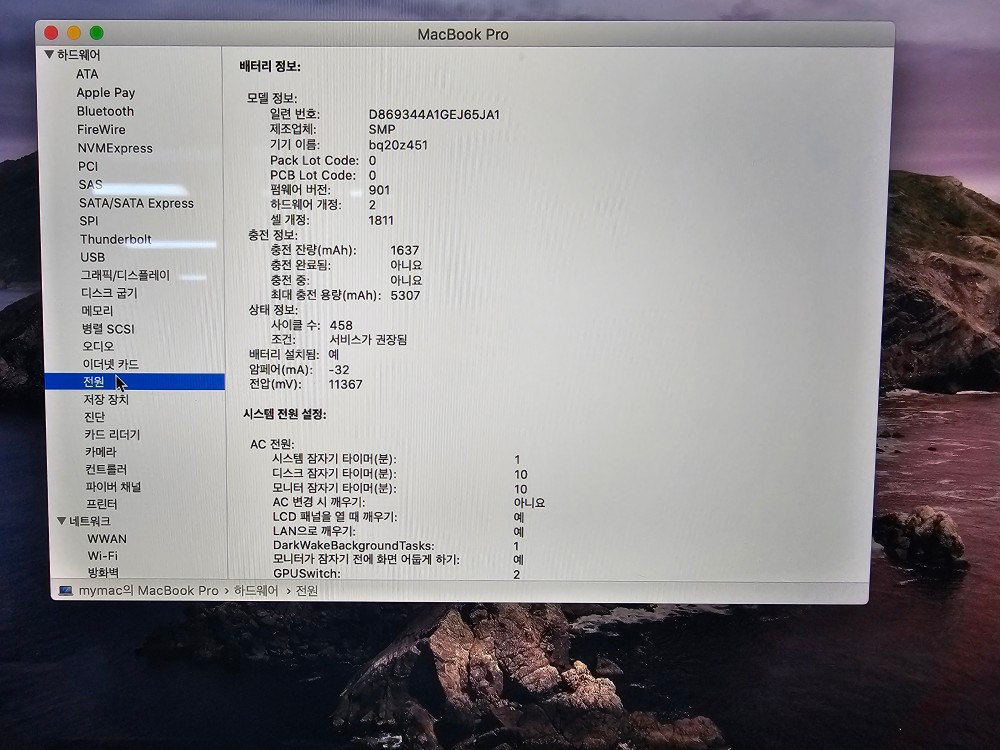1000x750 pixels.
Task: Collapse the 하드웨어 section triangle
Action: click(x=49, y=55)
